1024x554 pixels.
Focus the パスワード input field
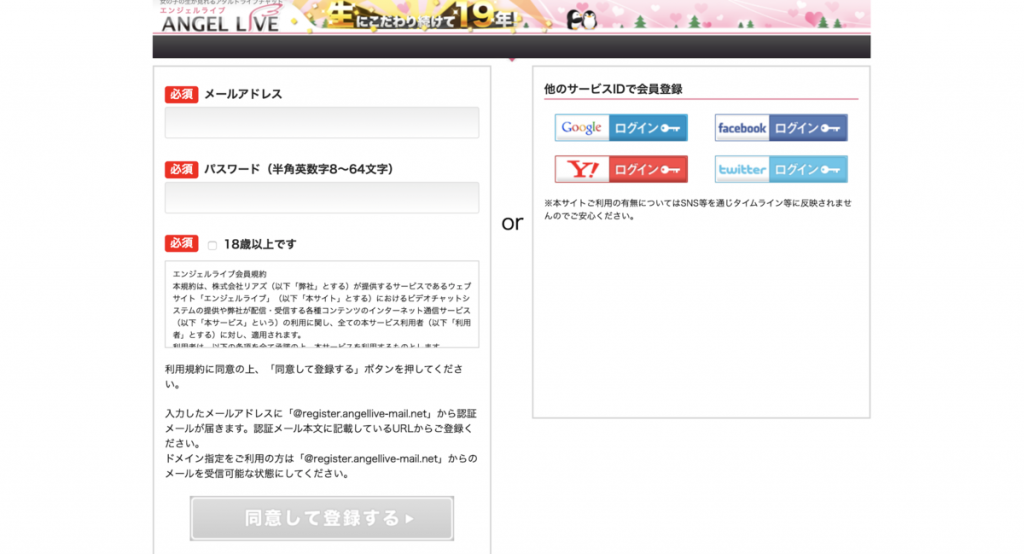[x=321, y=198]
